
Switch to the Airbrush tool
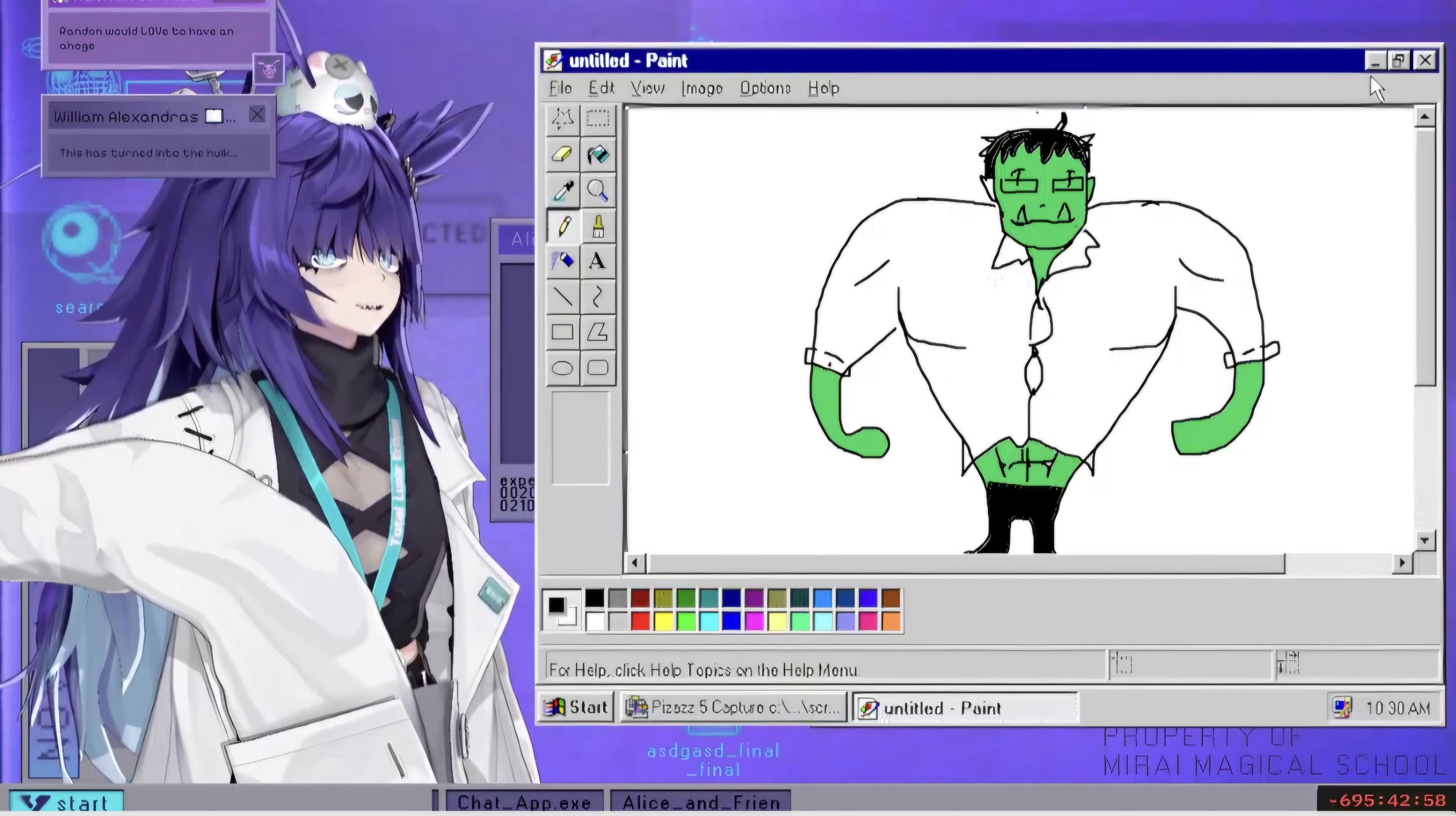click(x=563, y=261)
